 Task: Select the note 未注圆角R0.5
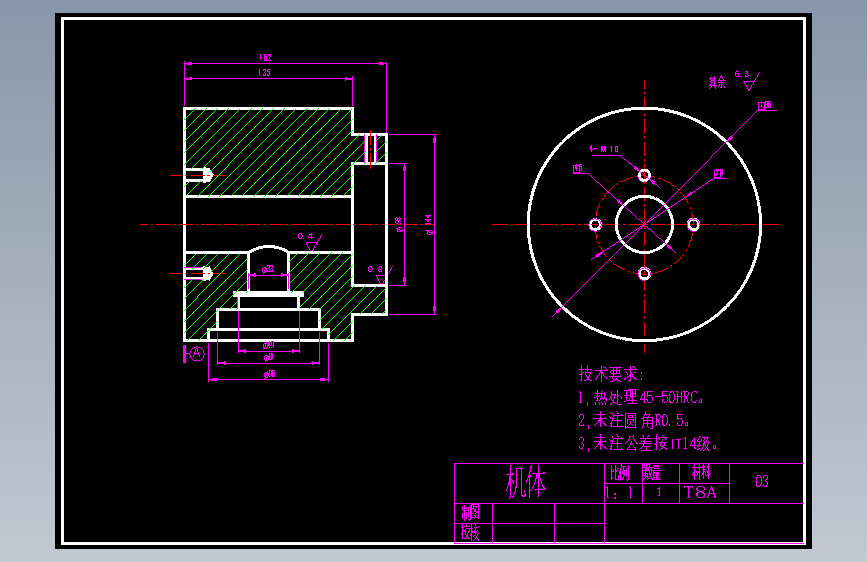[634, 420]
